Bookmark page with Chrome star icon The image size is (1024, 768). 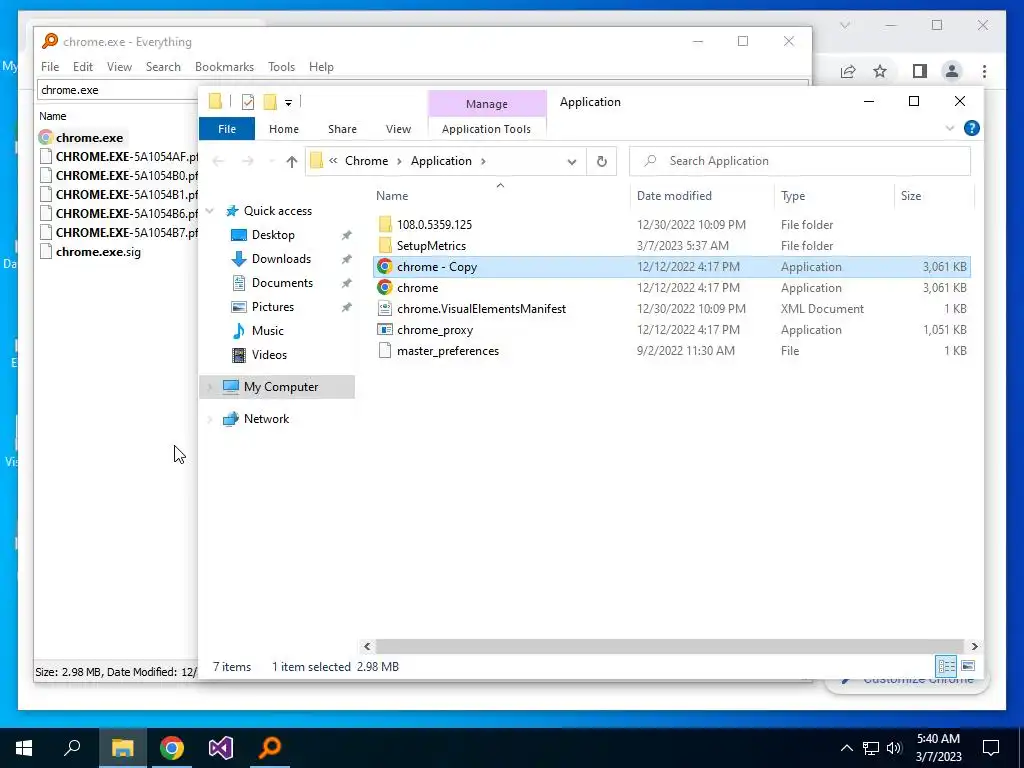point(880,71)
